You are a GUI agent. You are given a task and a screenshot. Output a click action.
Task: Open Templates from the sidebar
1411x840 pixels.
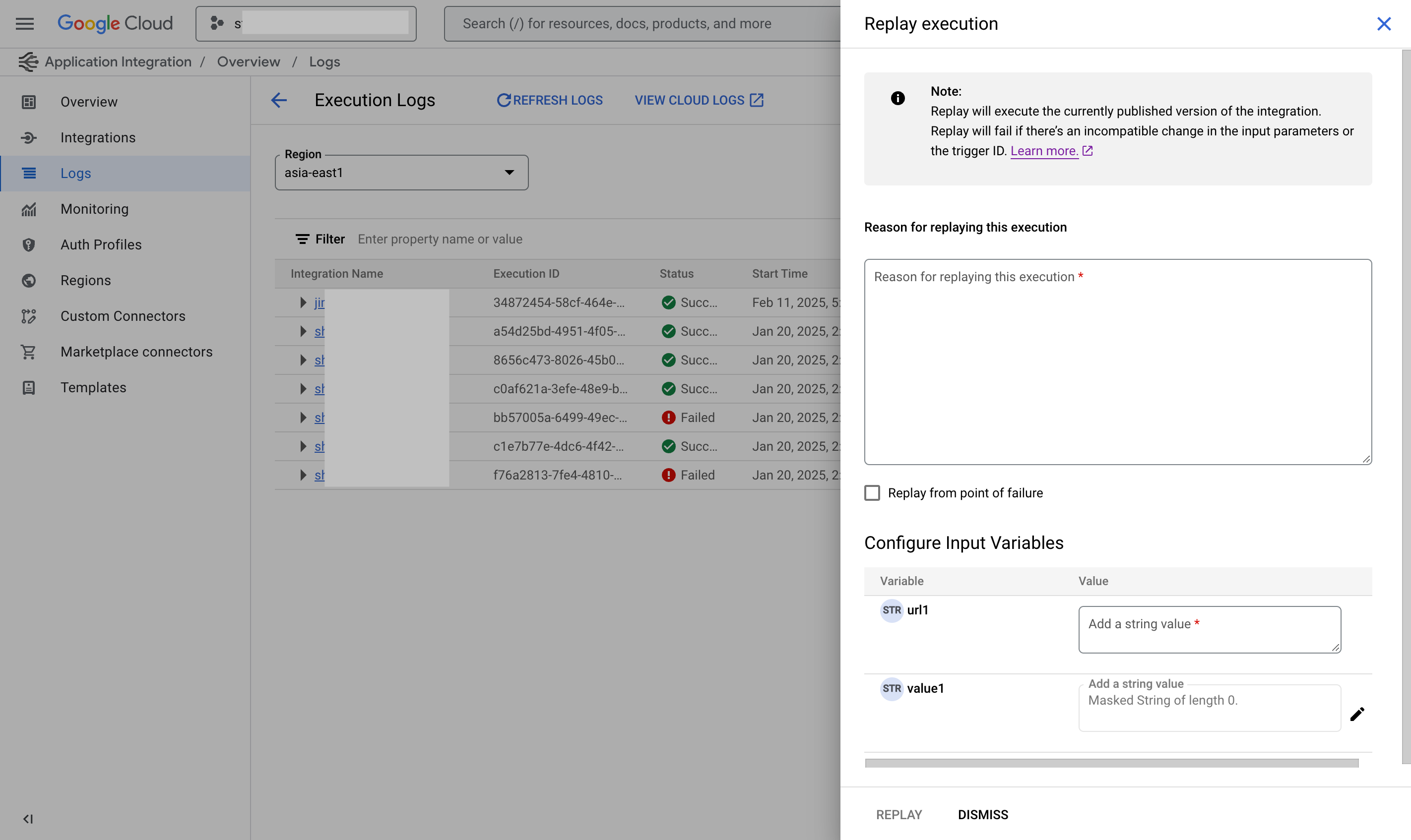coord(93,387)
